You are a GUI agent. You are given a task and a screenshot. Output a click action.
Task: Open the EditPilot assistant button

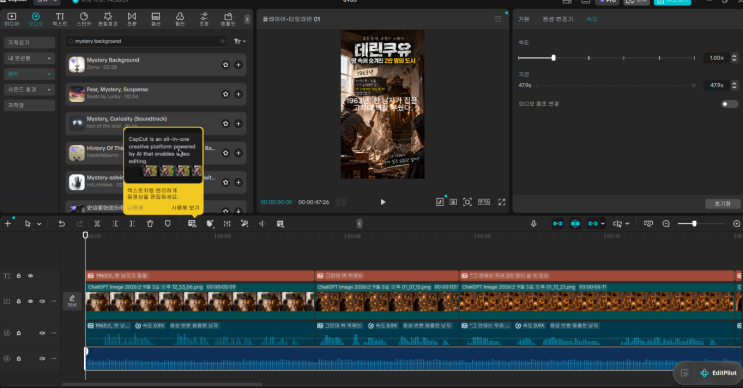click(x=718, y=373)
